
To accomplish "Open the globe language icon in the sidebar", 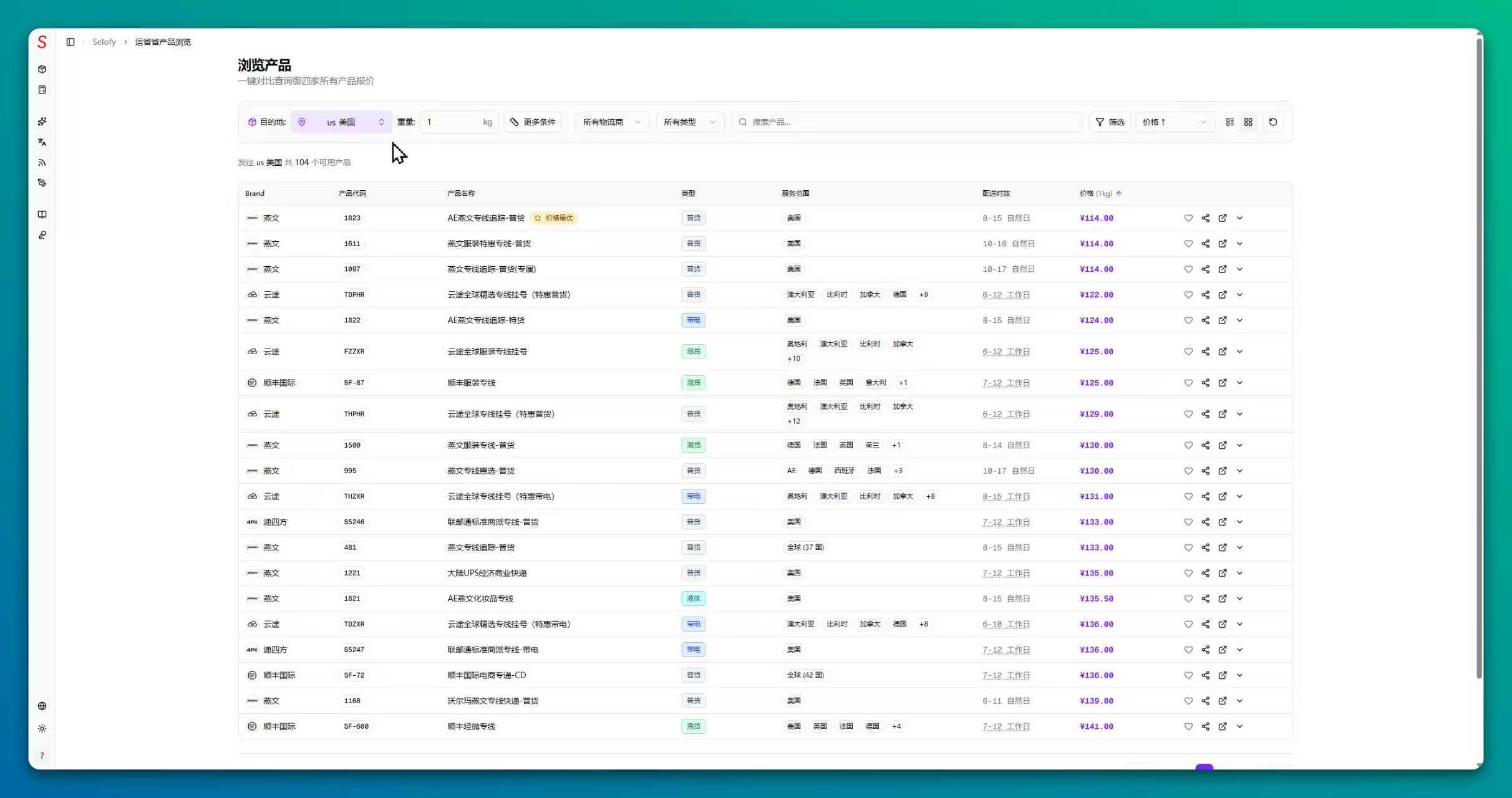I will coord(42,706).
